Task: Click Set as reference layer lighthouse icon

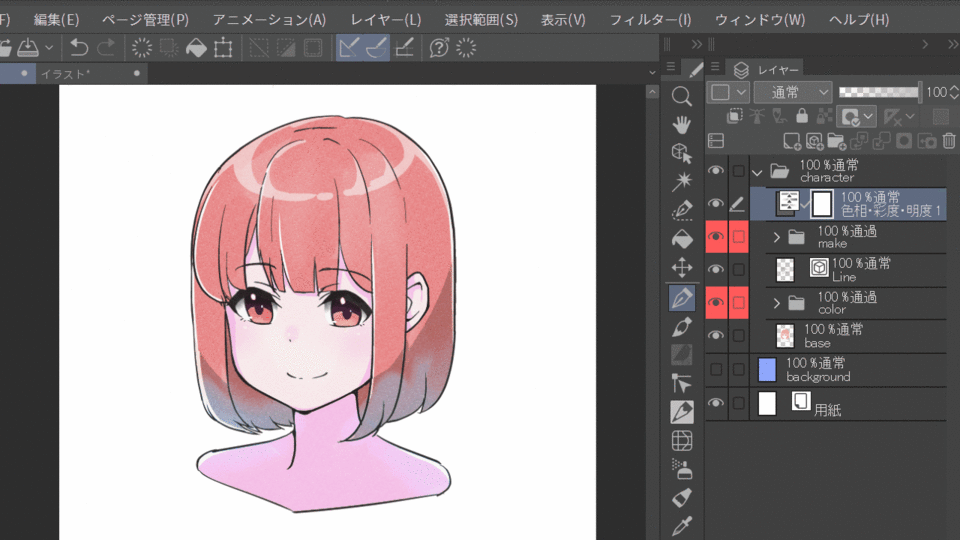Action: 757,116
